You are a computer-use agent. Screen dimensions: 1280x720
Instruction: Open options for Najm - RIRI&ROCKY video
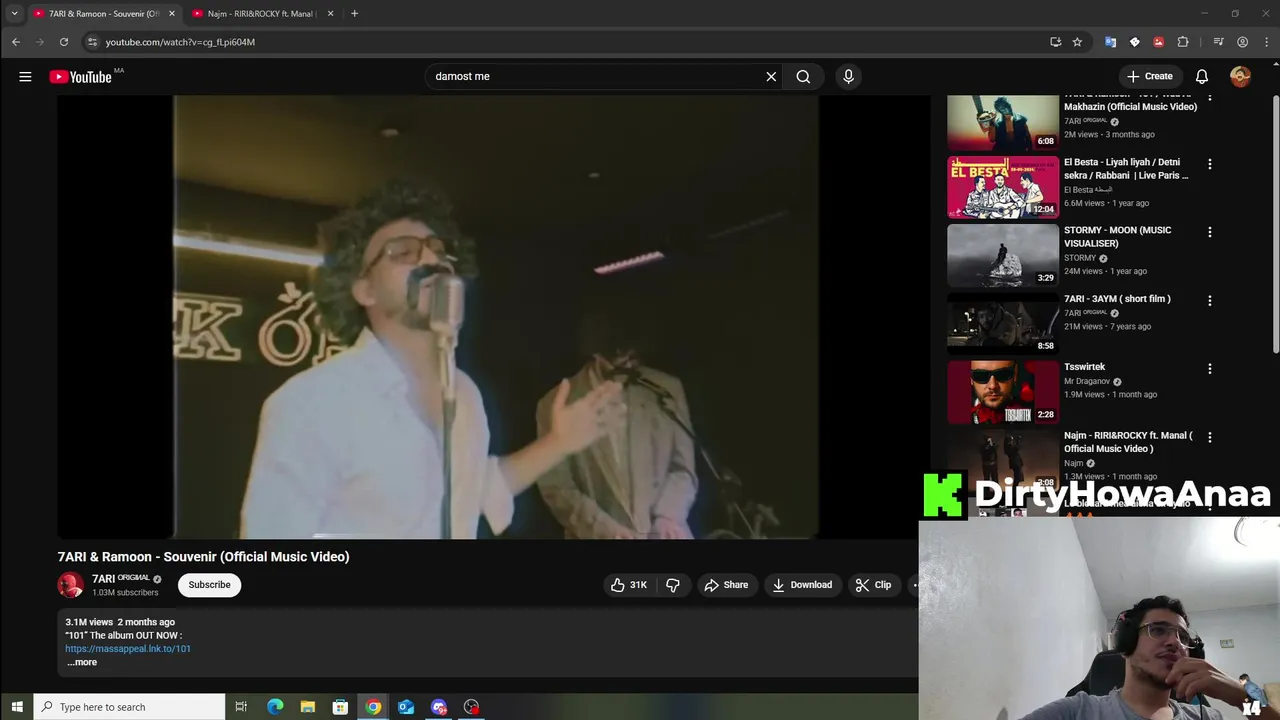tap(1209, 437)
